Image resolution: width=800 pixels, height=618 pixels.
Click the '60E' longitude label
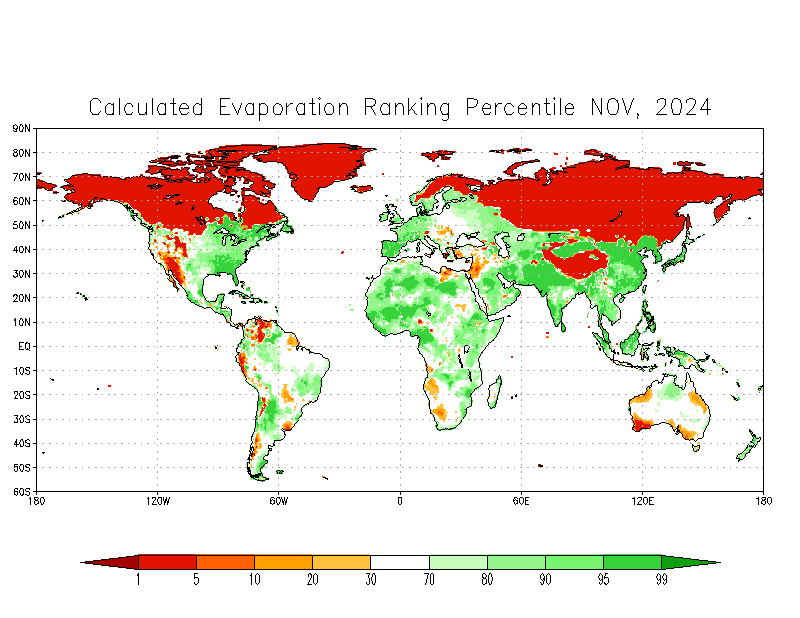[521, 501]
